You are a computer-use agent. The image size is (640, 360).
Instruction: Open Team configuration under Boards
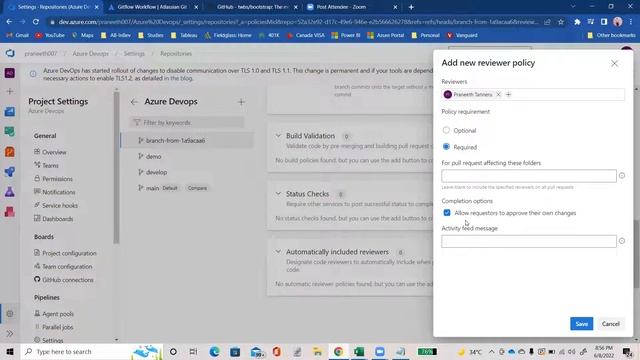67,267
